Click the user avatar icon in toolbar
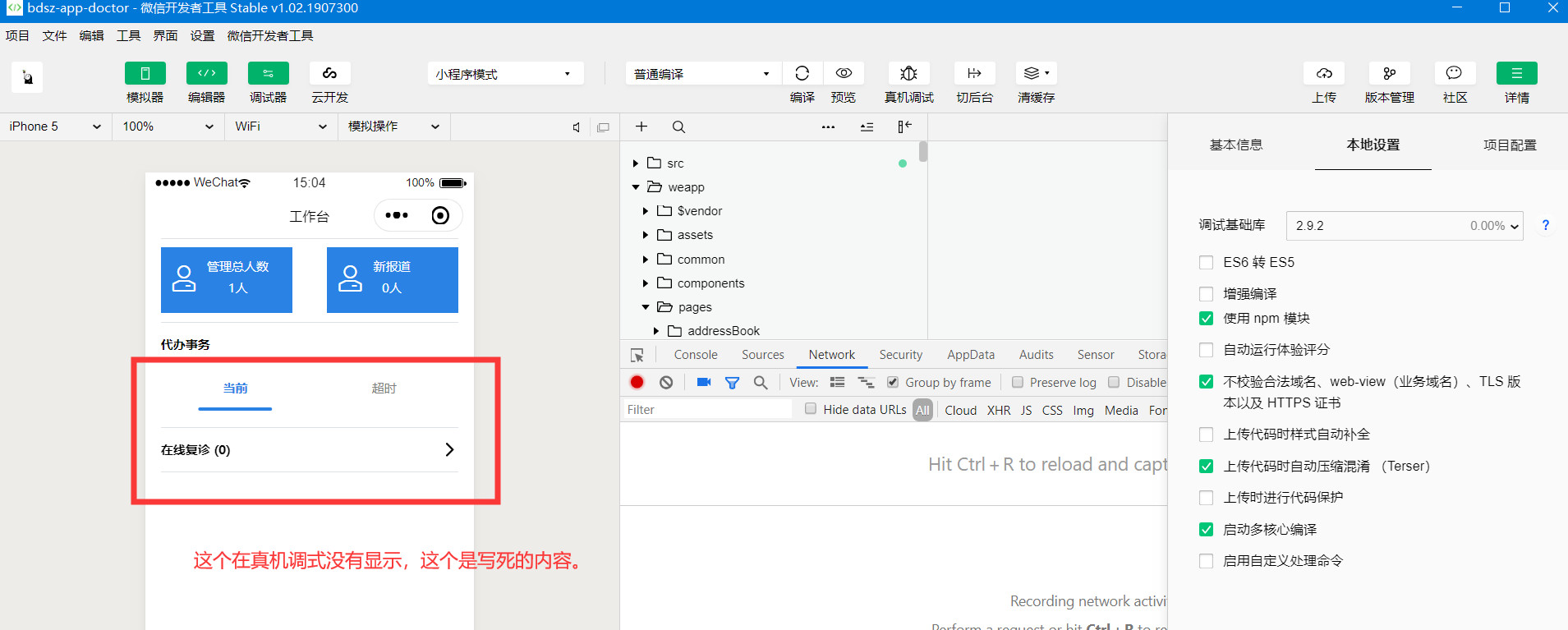The height and width of the screenshot is (630, 1568). 27,77
